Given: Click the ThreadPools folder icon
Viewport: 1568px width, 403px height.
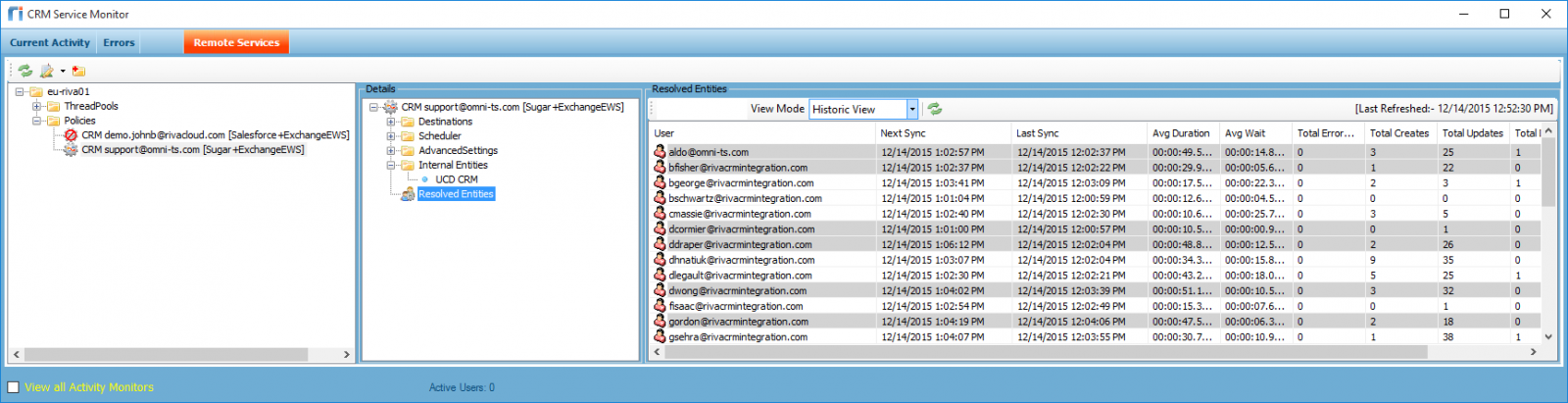Looking at the screenshot, I should pos(54,106).
